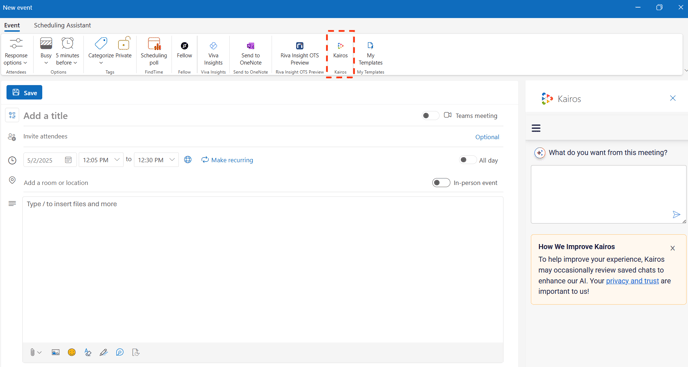Open Response options in the ribbon
Viewport: 688px width, 367px height.
coord(16,52)
